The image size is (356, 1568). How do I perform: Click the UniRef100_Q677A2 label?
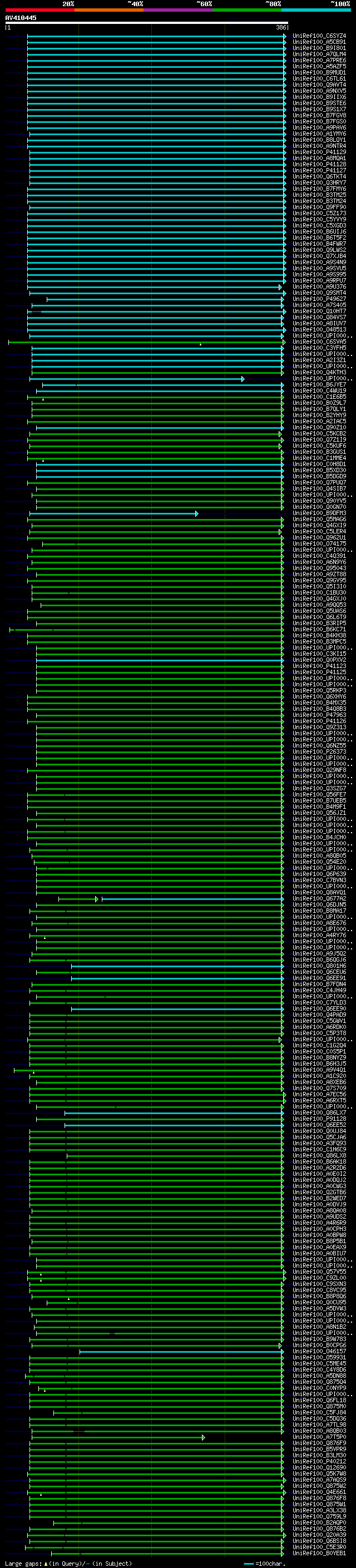pos(319,898)
